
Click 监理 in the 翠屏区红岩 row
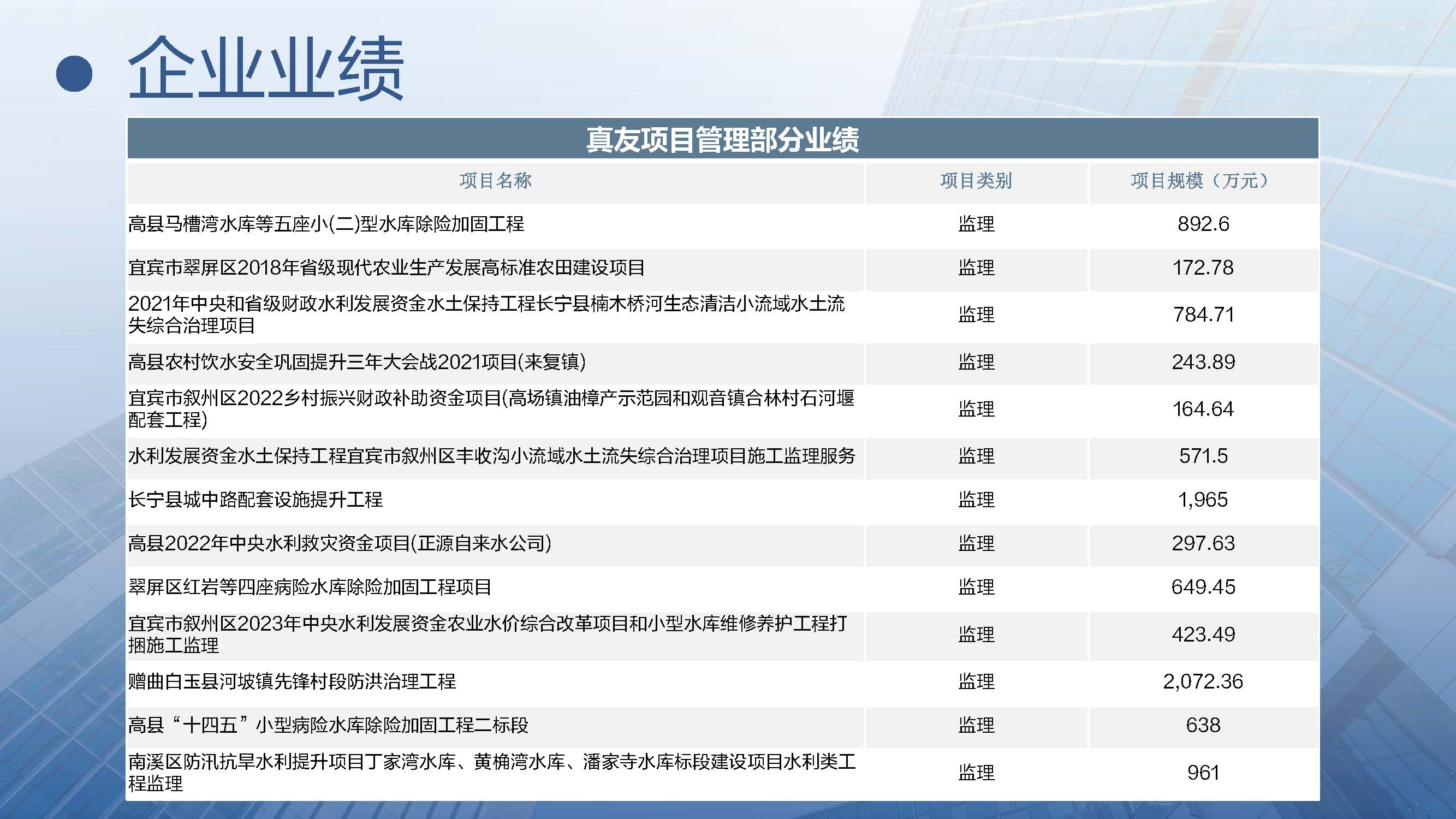pyautogui.click(x=976, y=587)
